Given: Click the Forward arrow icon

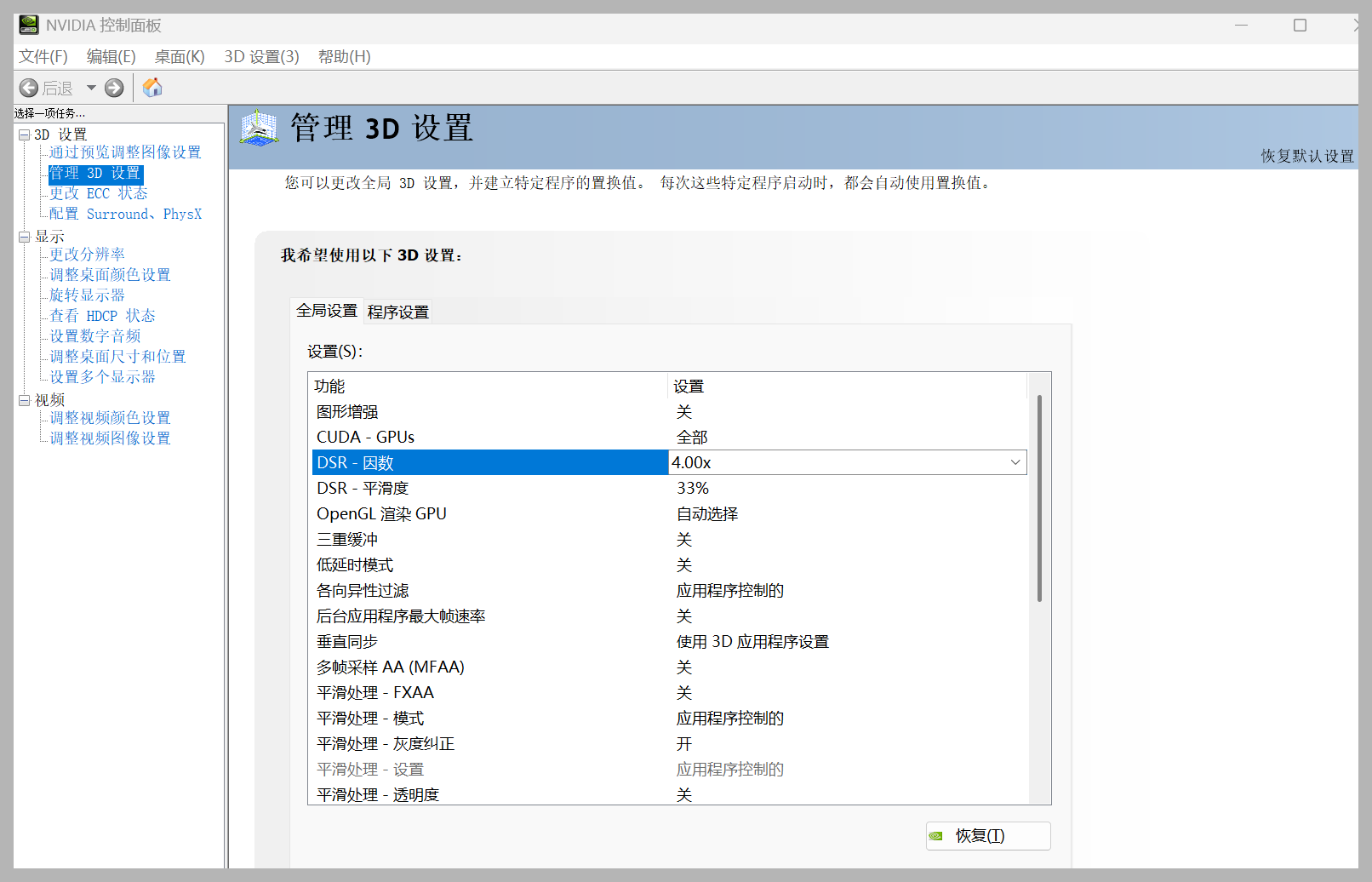Looking at the screenshot, I should pyautogui.click(x=114, y=88).
